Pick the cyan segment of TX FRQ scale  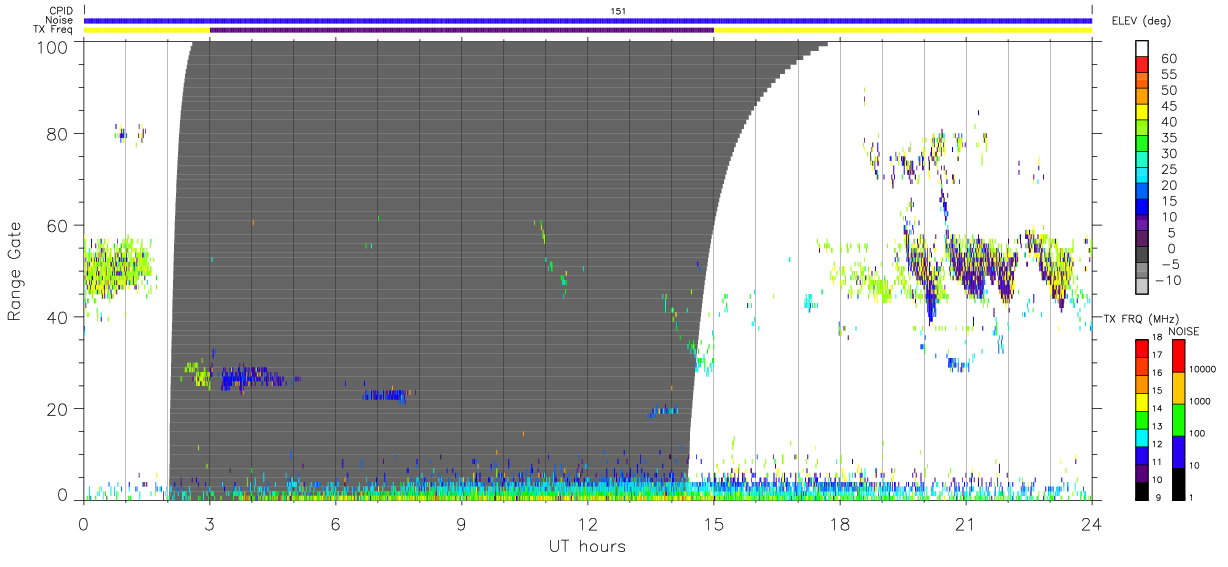click(1142, 438)
